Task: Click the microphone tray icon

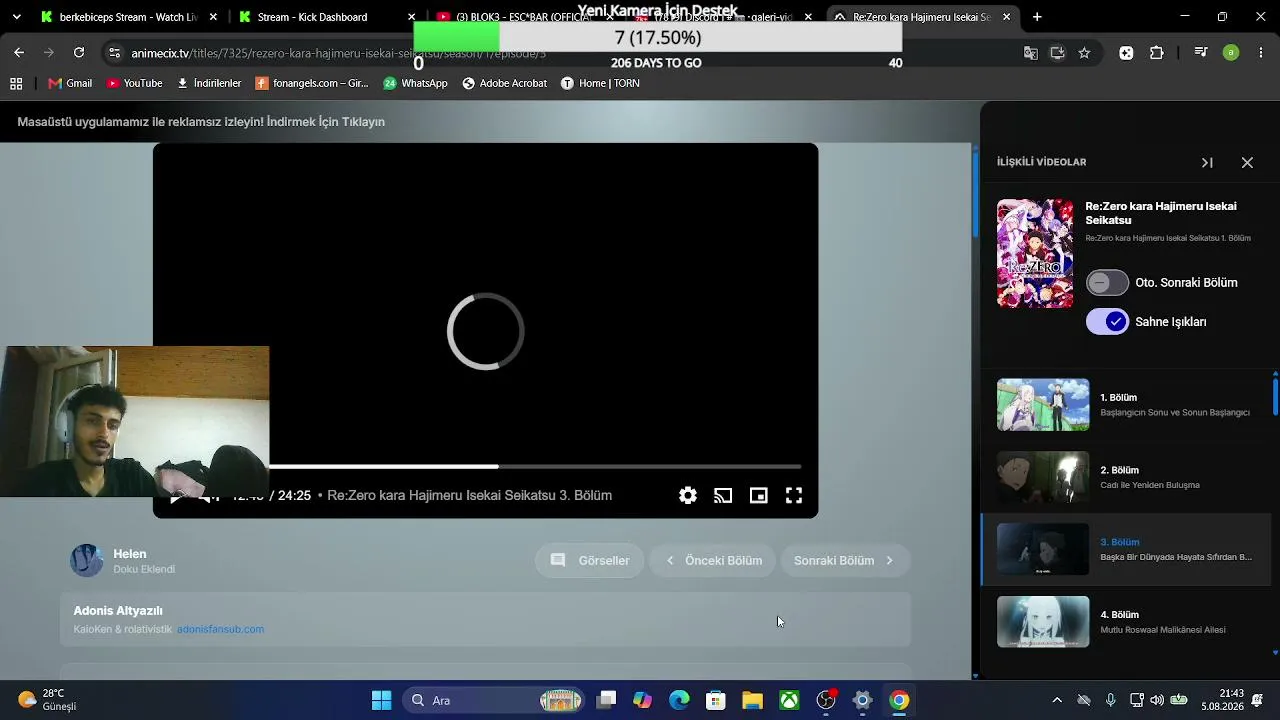Action: pos(1110,700)
